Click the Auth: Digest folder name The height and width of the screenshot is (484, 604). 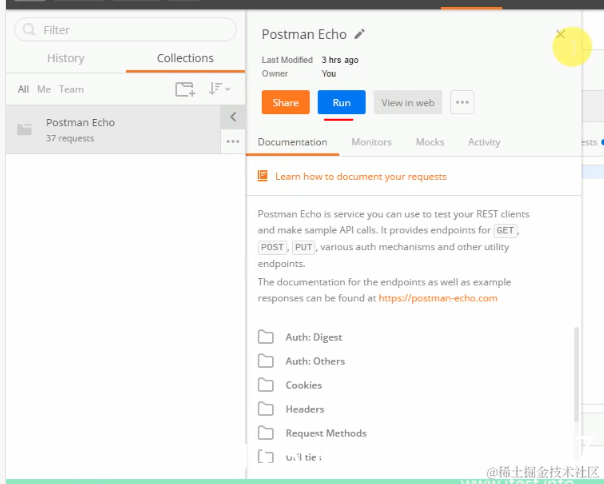tap(314, 337)
